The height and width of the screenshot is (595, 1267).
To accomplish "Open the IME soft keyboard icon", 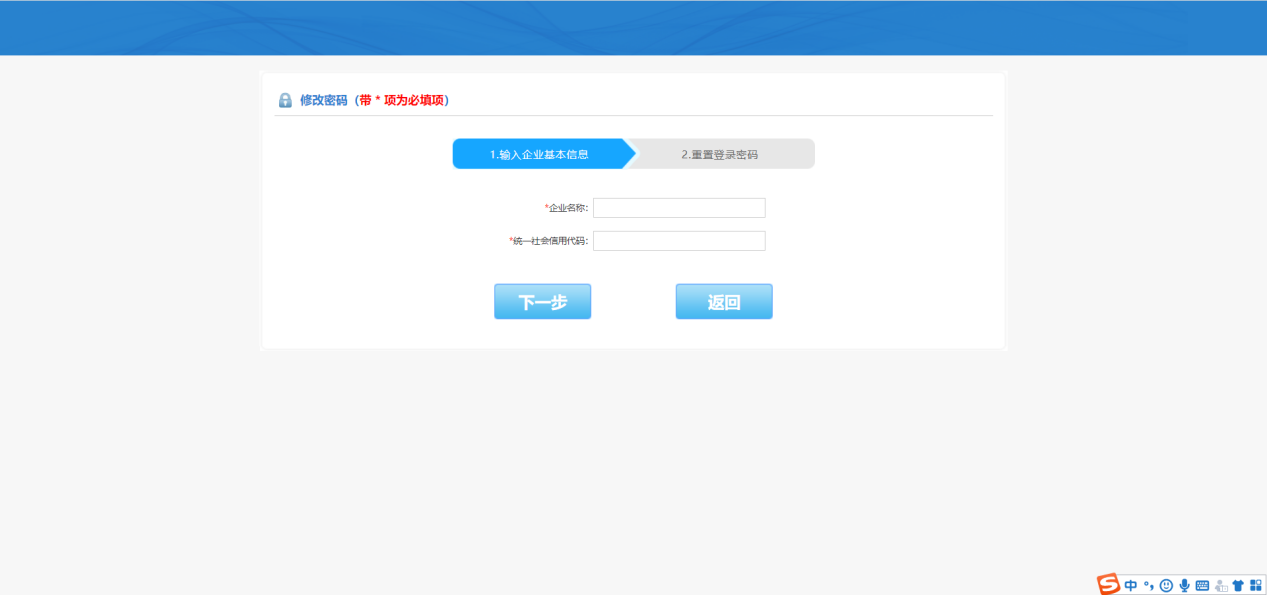I will 1202,585.
